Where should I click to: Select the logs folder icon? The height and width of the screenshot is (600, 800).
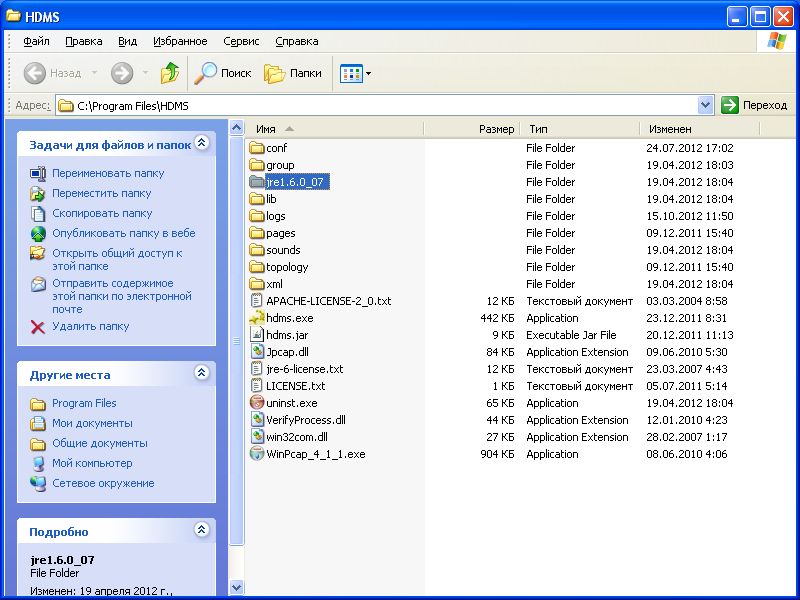coord(257,216)
